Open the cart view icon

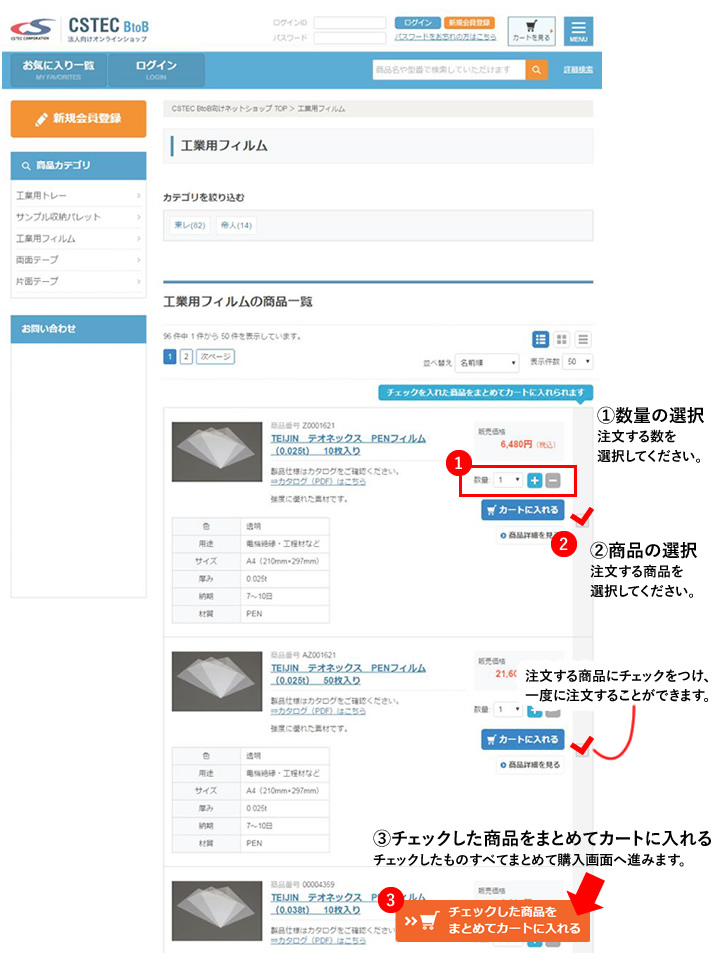pos(531,31)
